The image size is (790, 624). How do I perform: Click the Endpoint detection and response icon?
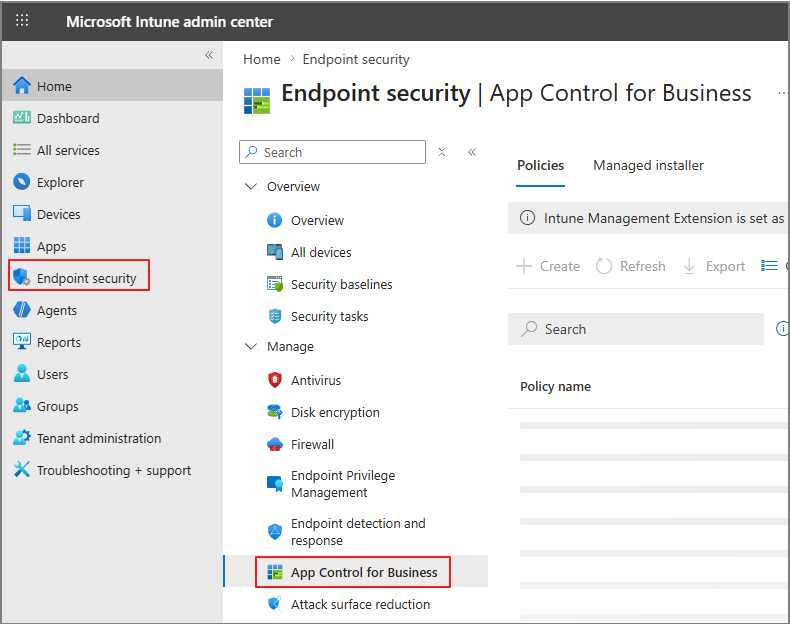coord(275,531)
